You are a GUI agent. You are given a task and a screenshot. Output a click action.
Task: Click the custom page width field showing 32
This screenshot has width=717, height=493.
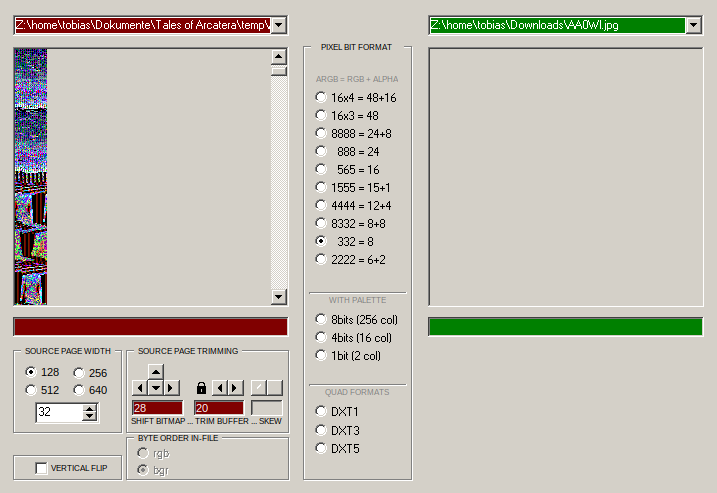coord(60,412)
